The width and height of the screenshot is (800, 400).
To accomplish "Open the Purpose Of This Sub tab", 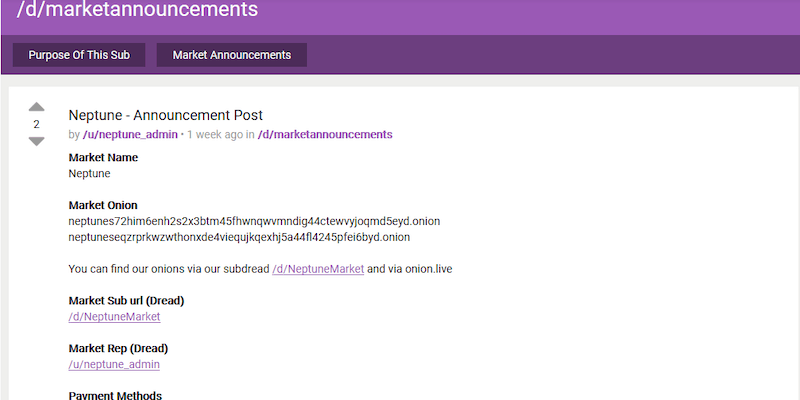I will pos(79,55).
